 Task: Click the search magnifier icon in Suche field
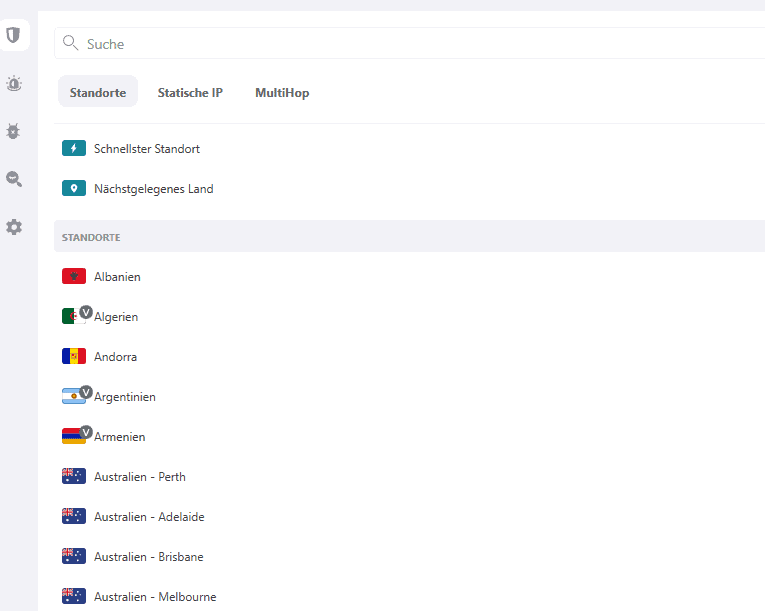(x=70, y=43)
